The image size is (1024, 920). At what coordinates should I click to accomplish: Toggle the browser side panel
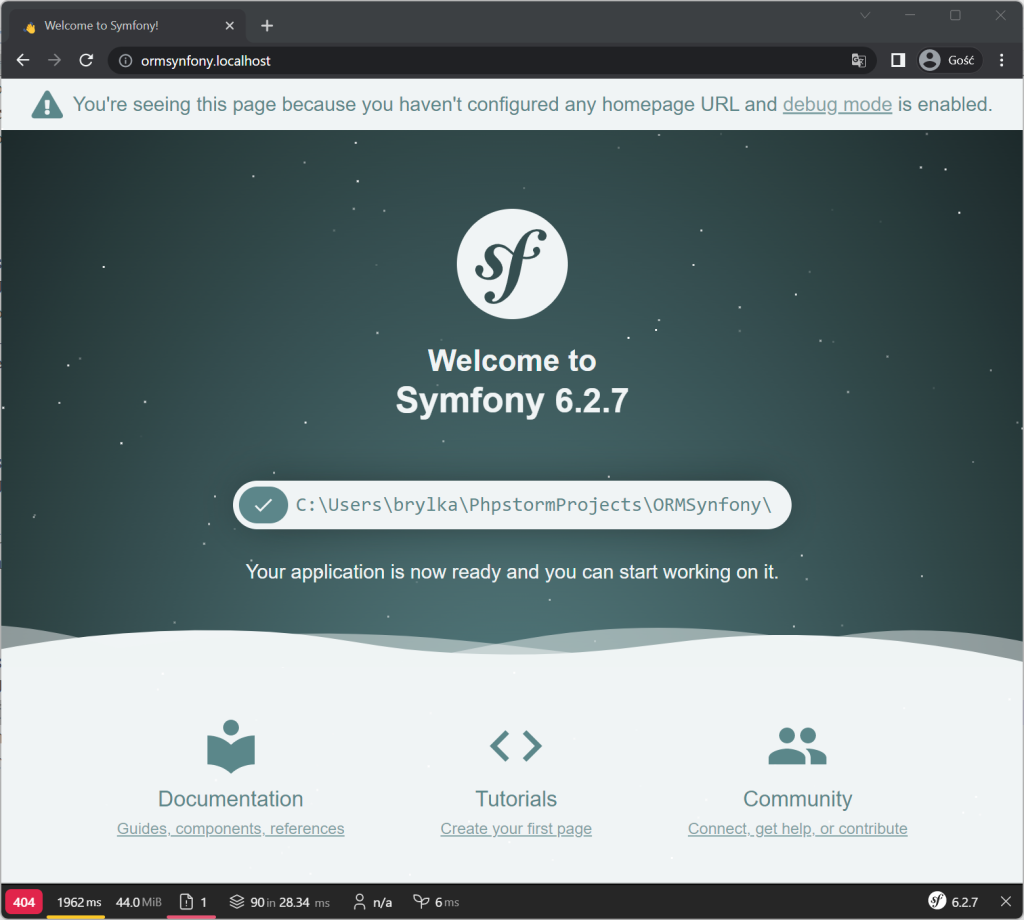click(x=898, y=60)
